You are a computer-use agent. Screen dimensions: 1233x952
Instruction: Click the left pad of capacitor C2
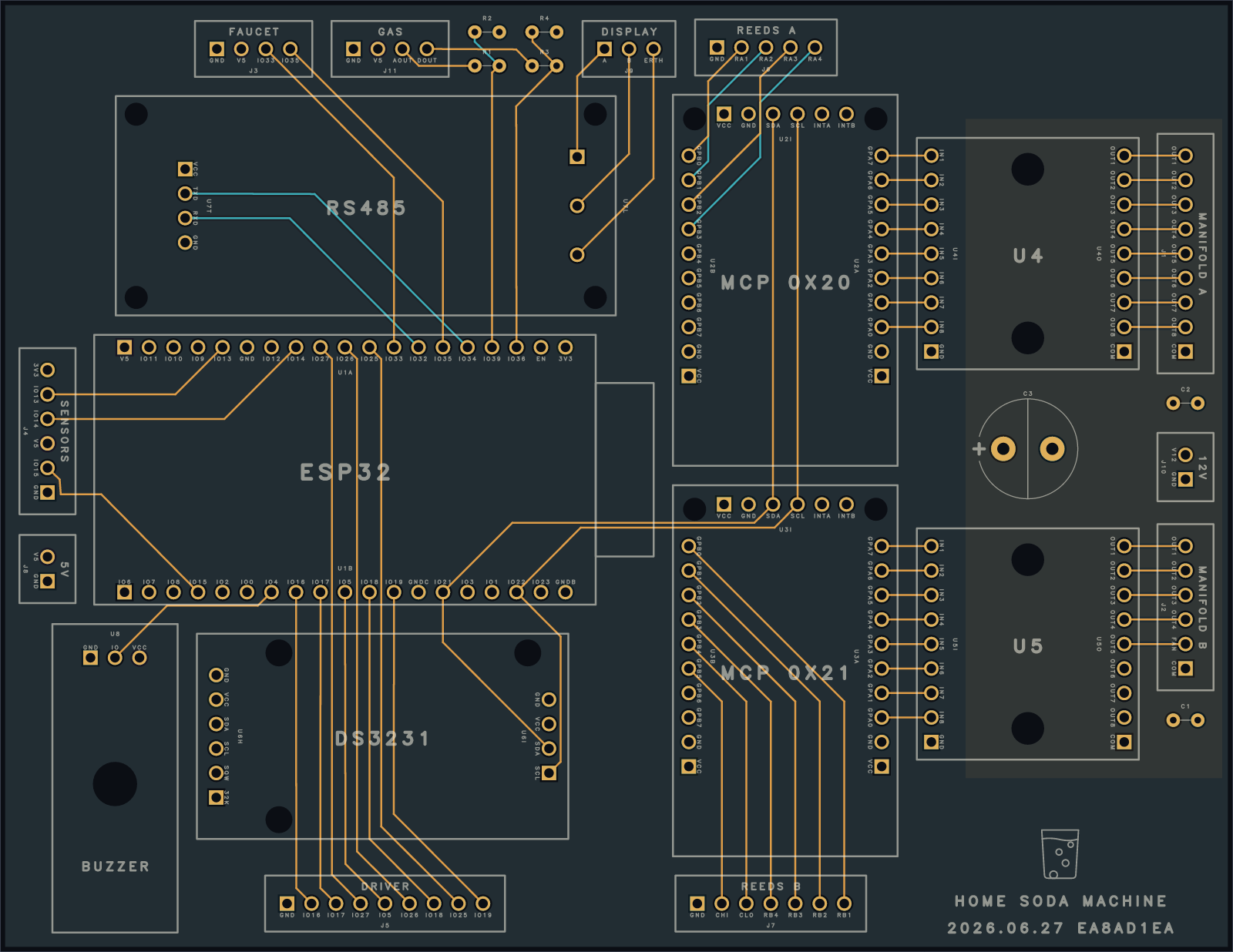1173,403
